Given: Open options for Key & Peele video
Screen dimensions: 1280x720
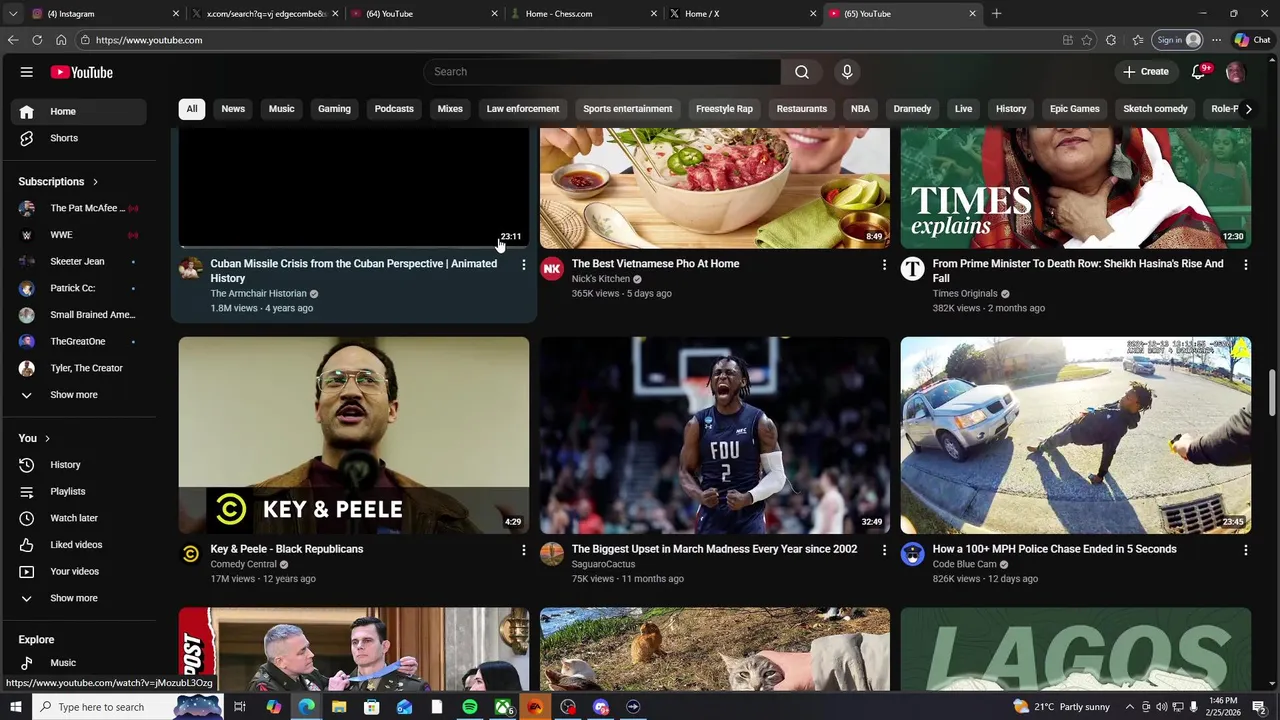Looking at the screenshot, I should click(523, 550).
